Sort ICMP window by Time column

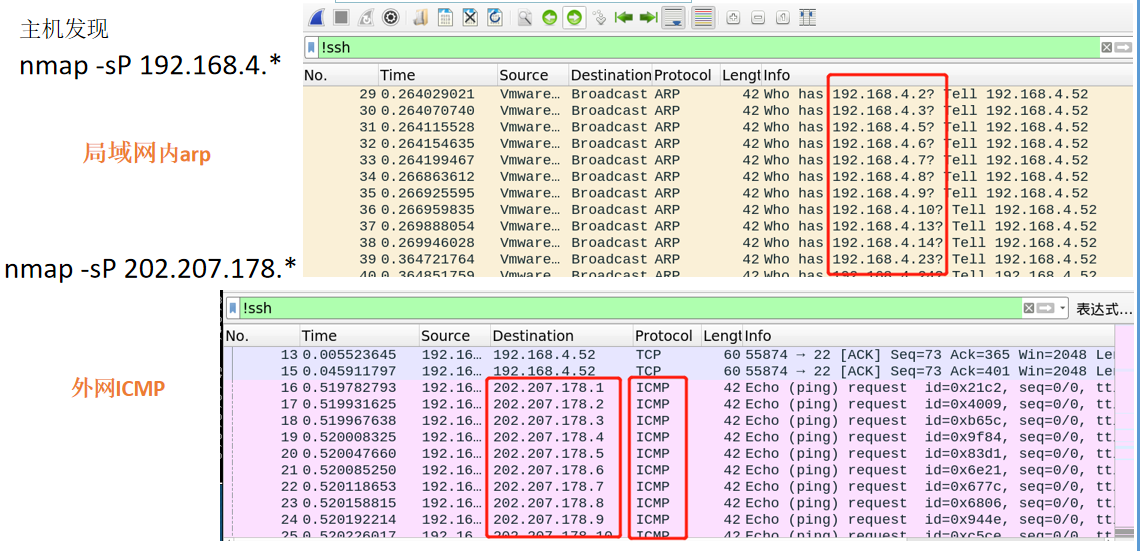360,336
